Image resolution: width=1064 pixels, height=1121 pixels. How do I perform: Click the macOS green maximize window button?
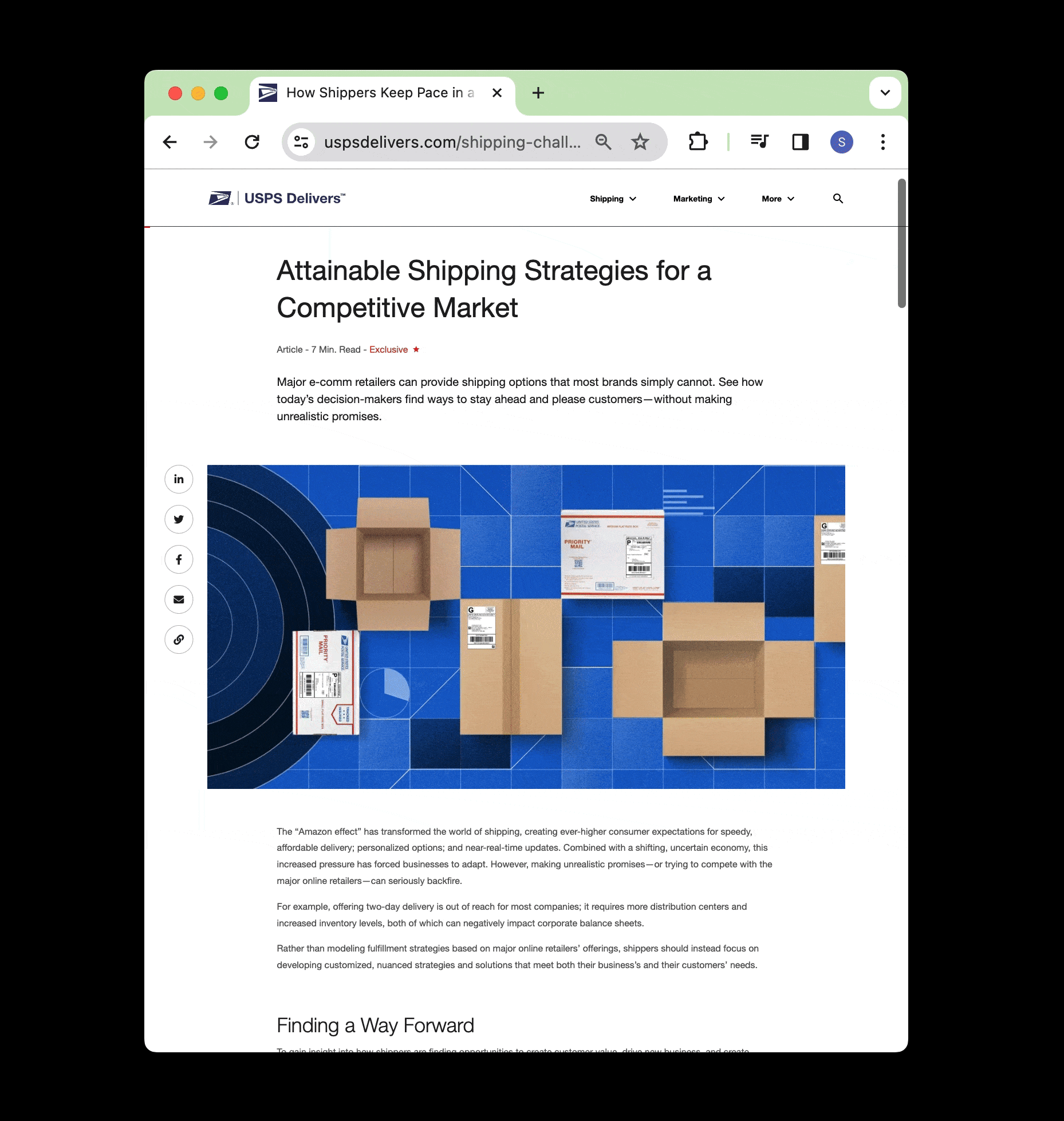(x=221, y=93)
